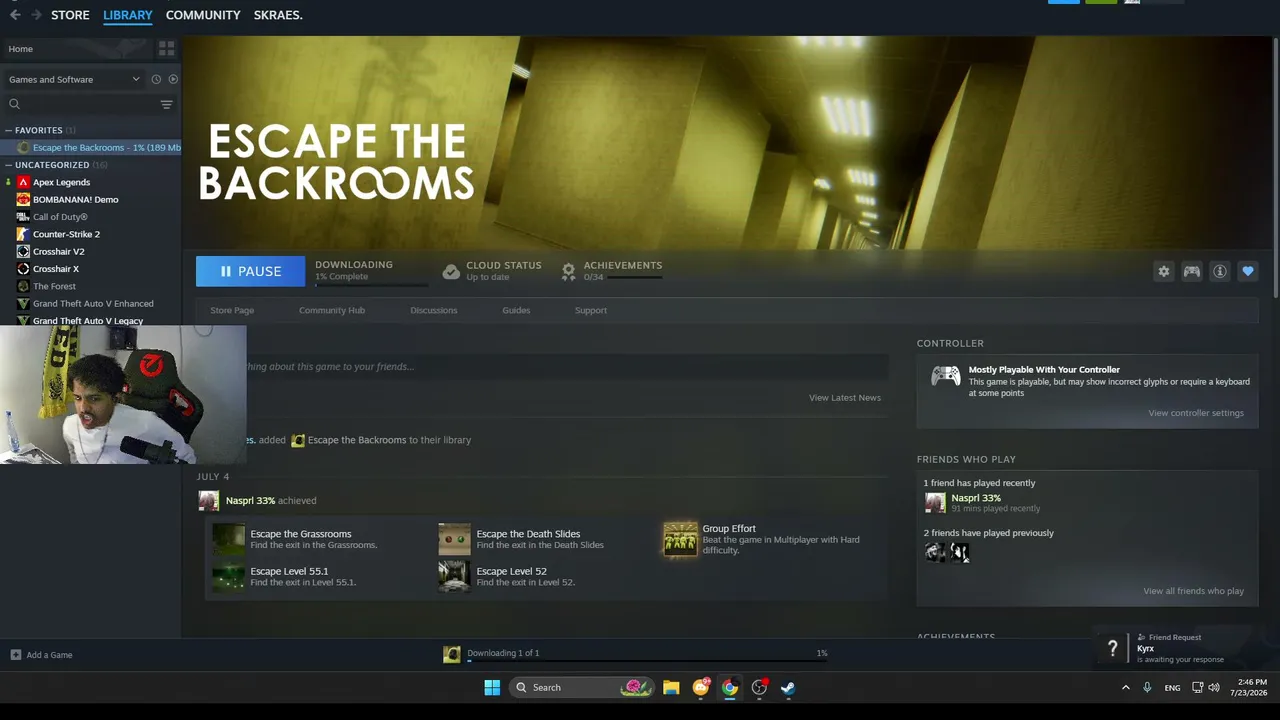Screen dimensions: 1280x720
Task: Show ready-to-play games filter icon
Action: pos(173,79)
